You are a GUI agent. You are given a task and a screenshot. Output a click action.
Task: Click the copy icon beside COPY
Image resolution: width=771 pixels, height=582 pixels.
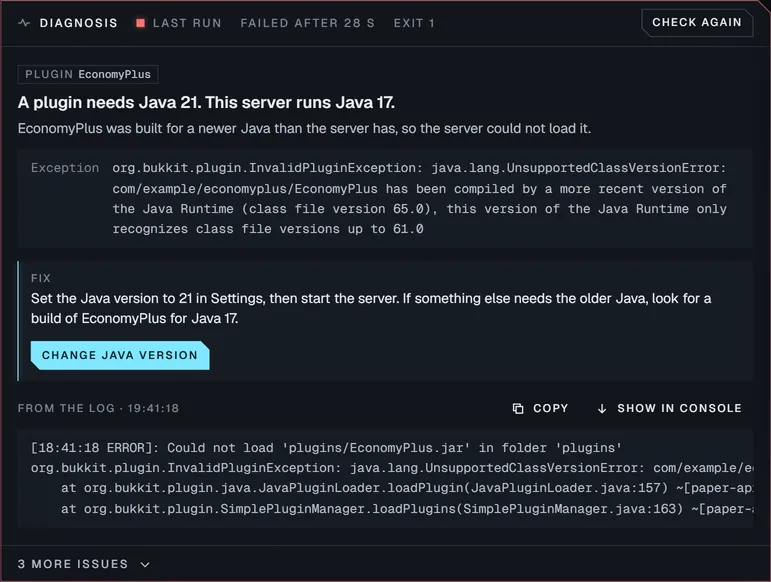tap(518, 408)
